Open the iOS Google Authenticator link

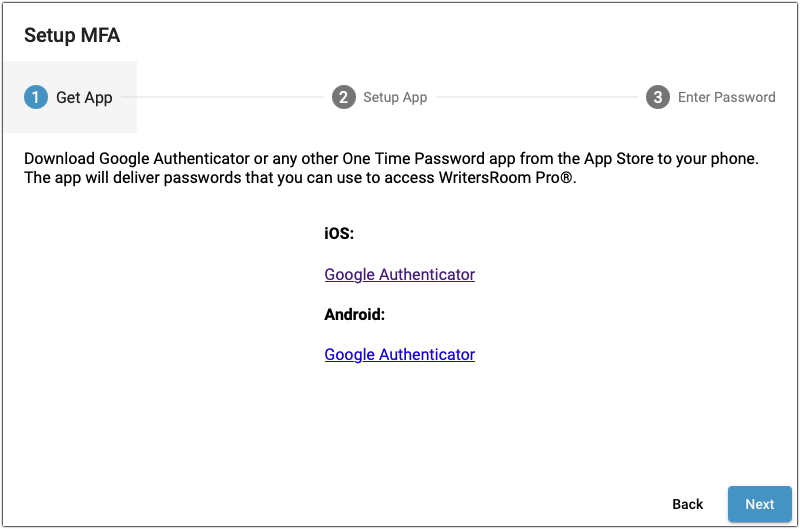tap(399, 274)
